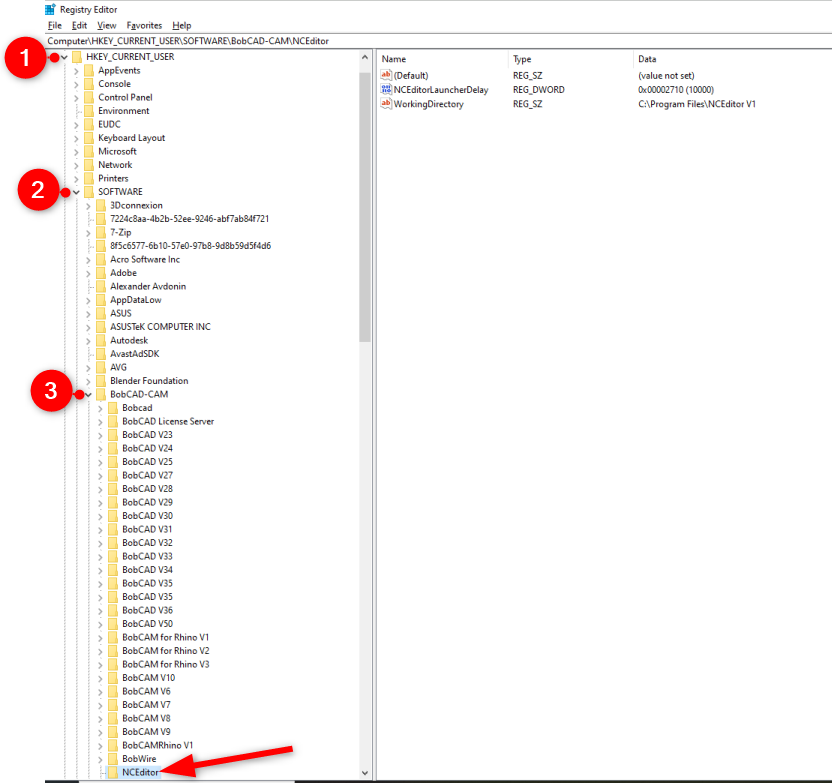Expand the Autodesk key
This screenshot has height=783, width=832.
pyautogui.click(x=88, y=341)
